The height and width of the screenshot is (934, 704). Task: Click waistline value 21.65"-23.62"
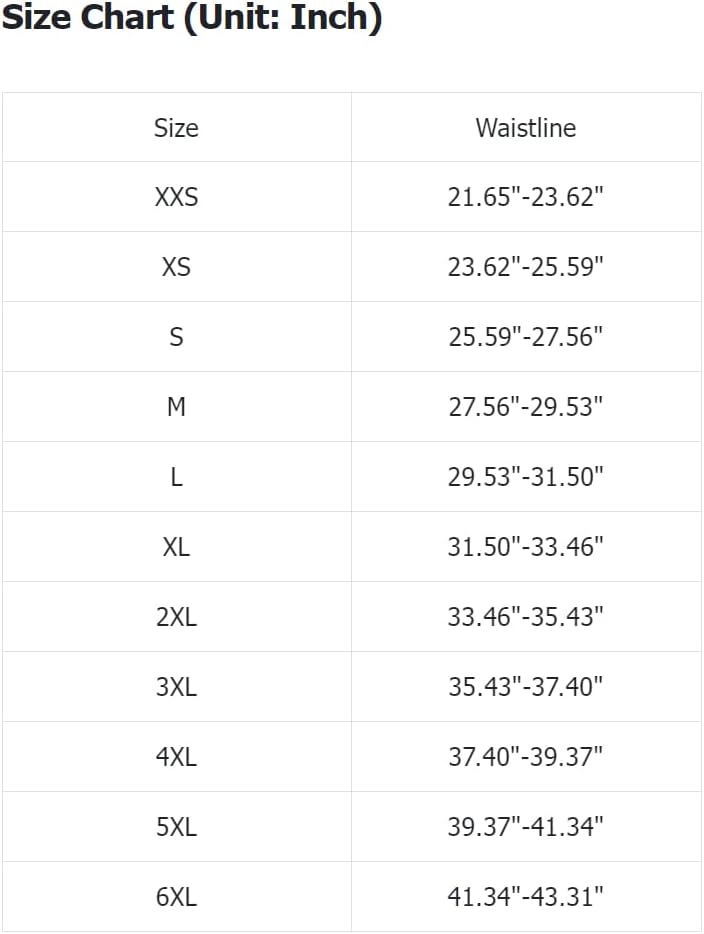pyautogui.click(x=526, y=197)
